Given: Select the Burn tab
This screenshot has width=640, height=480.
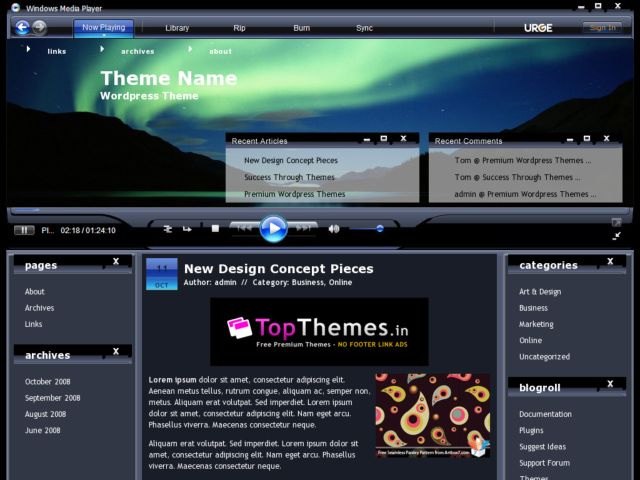Looking at the screenshot, I should tap(302, 28).
